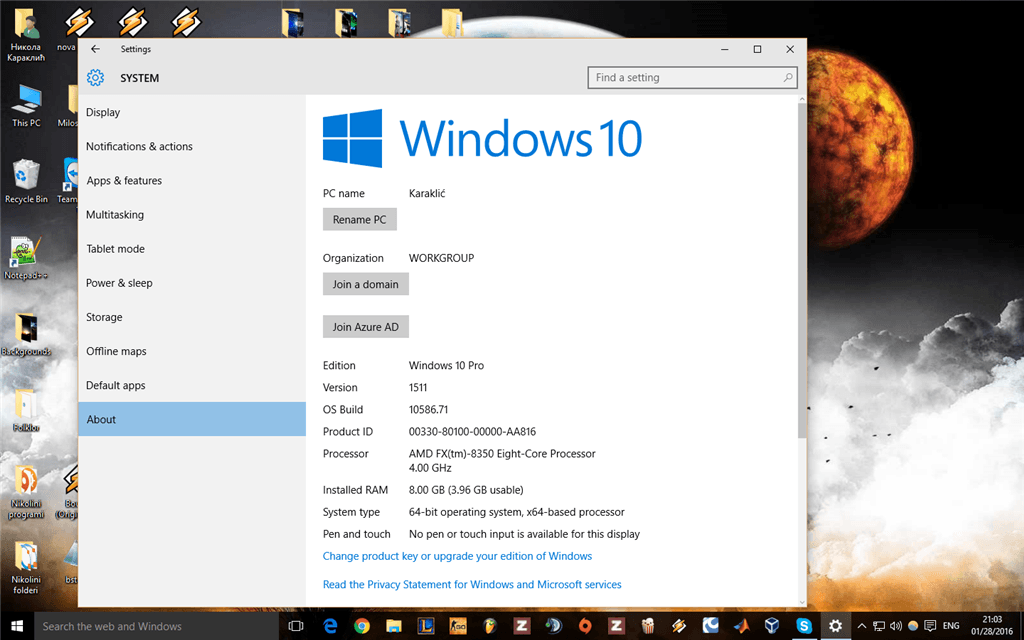Open VirtualBox from the taskbar

[772, 626]
